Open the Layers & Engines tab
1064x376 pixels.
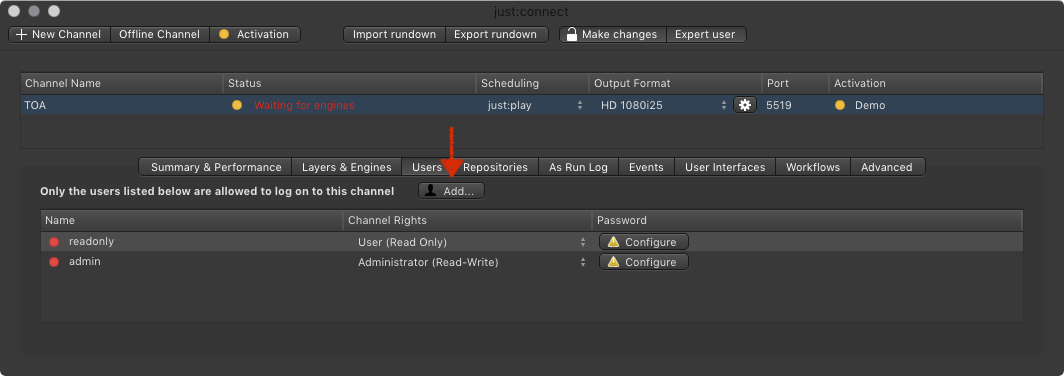point(347,167)
